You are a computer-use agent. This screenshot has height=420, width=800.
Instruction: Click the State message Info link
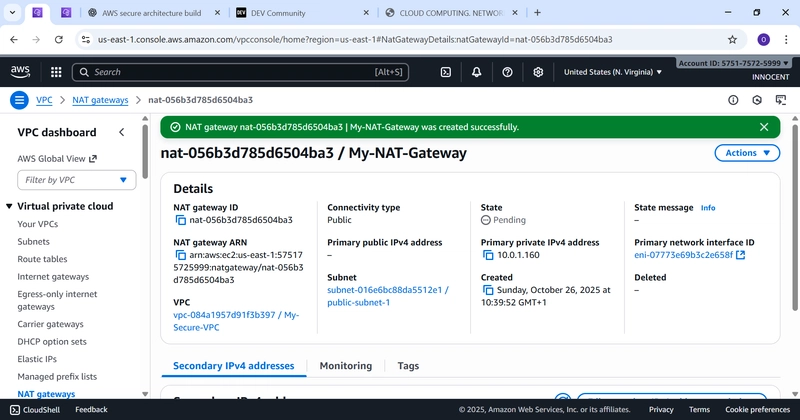(x=708, y=208)
